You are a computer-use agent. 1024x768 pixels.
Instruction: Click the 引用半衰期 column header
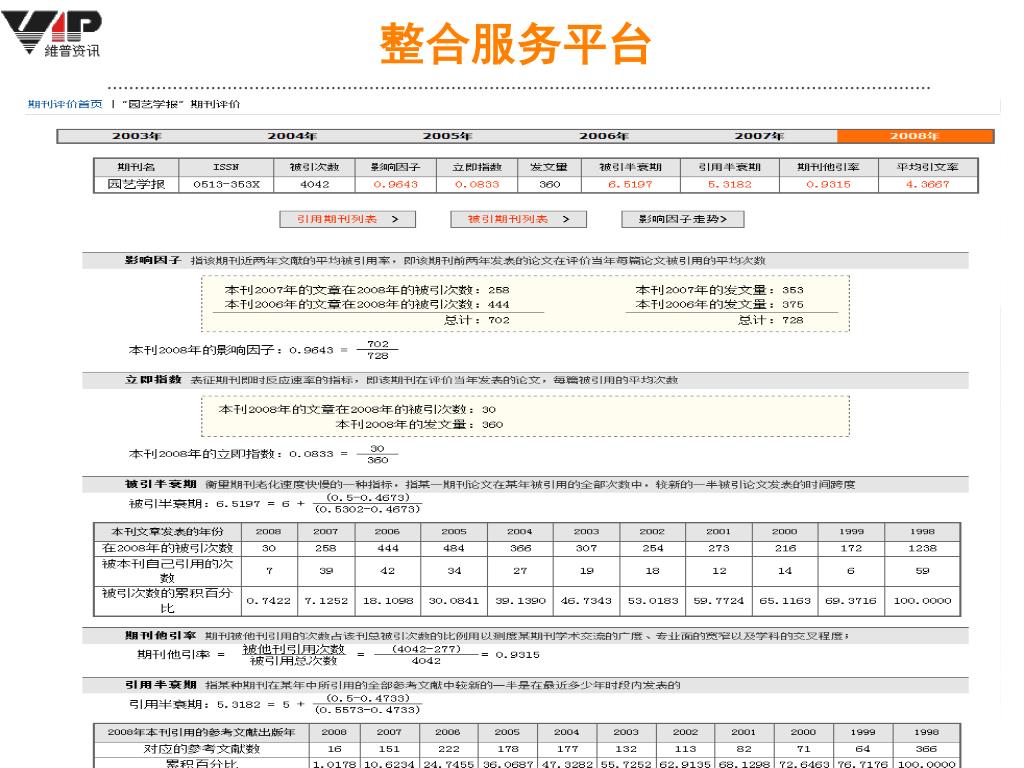(x=729, y=167)
